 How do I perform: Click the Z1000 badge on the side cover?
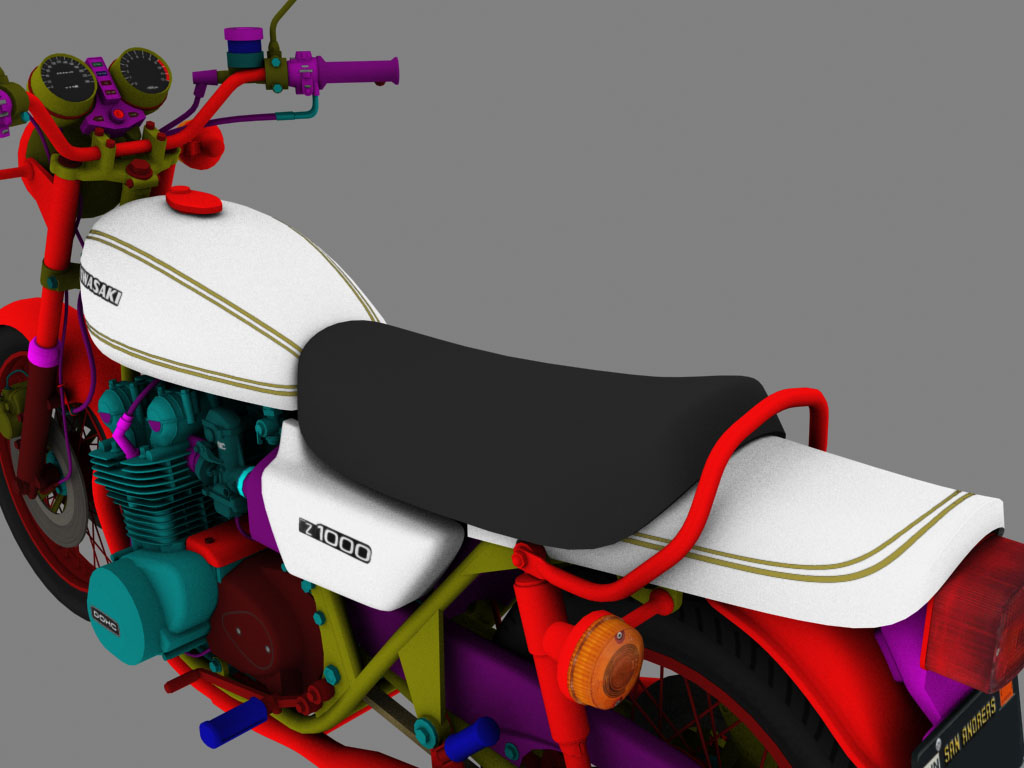click(x=335, y=539)
